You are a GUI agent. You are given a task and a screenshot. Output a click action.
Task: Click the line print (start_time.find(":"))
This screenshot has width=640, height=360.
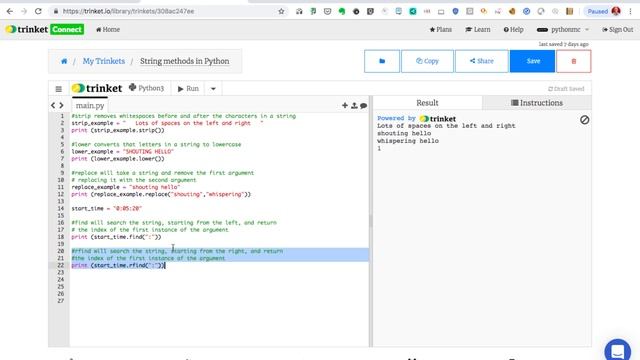tap(116, 237)
